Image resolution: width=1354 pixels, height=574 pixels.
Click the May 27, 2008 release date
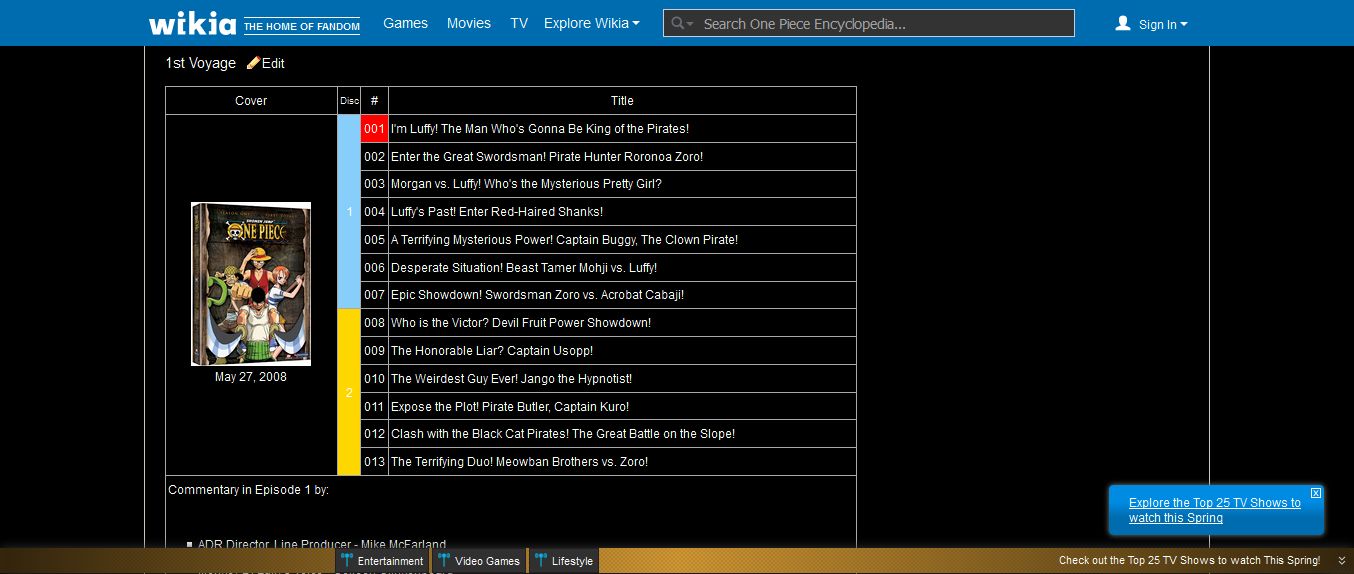(x=251, y=377)
